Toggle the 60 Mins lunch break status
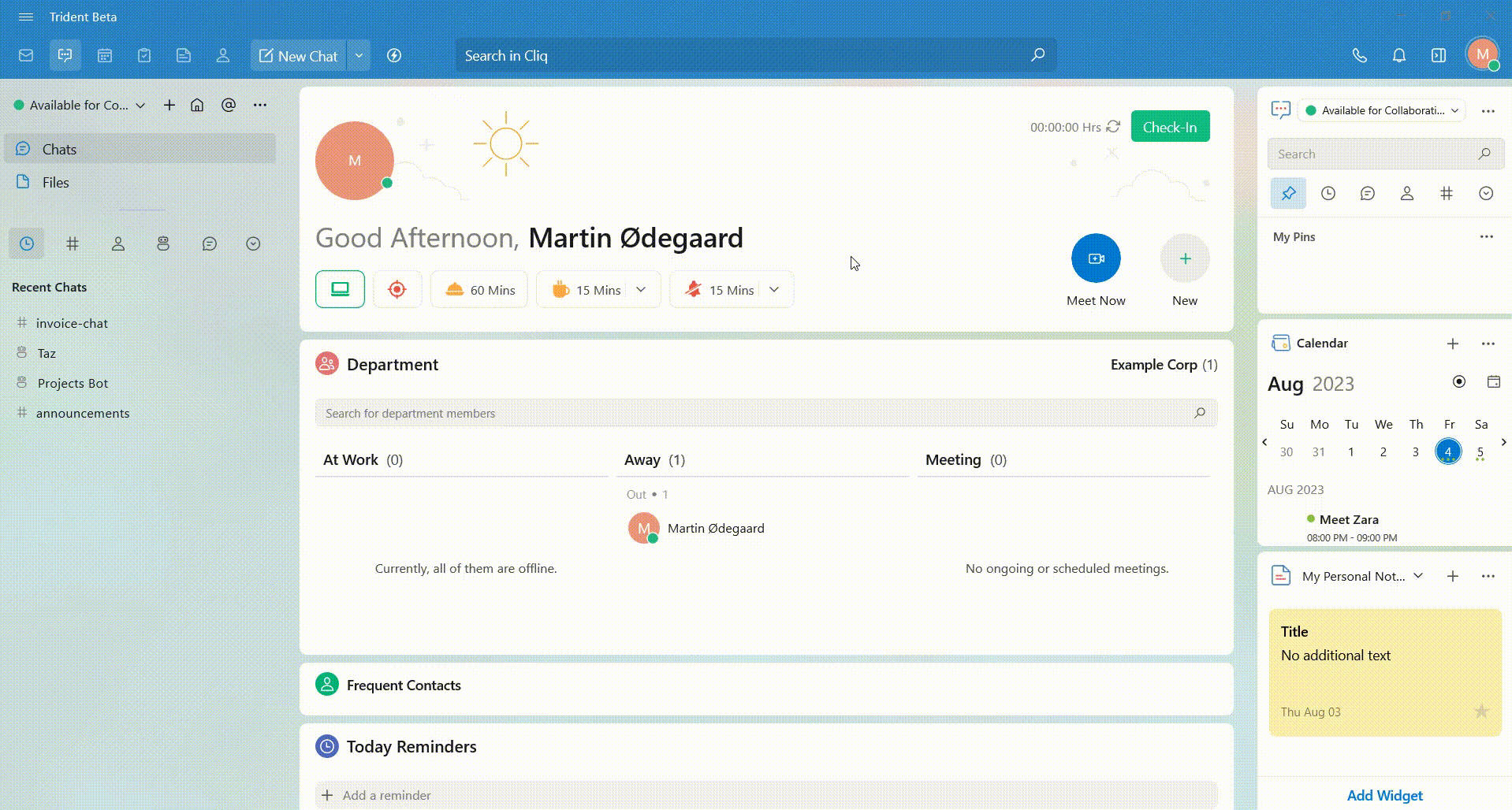The image size is (1512, 810). click(479, 289)
